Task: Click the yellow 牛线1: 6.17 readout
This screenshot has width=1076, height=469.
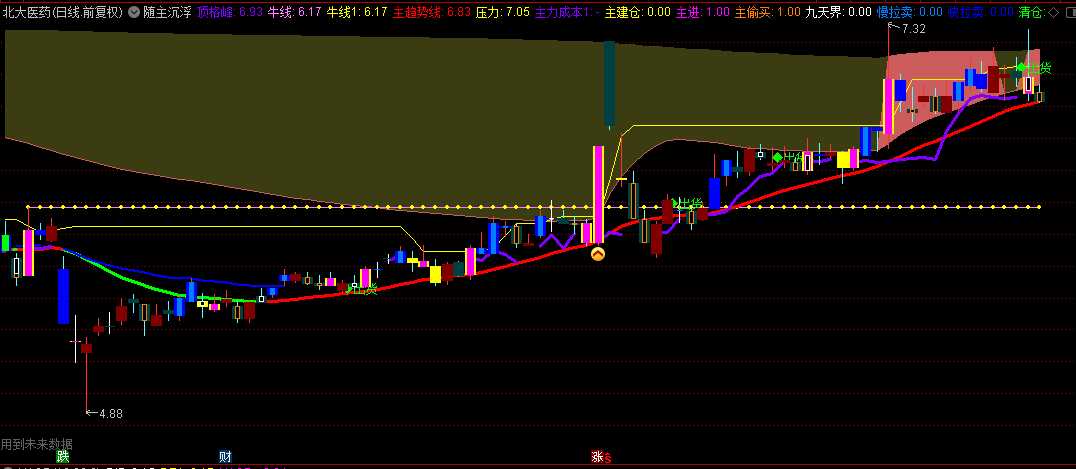Action: (x=356, y=12)
